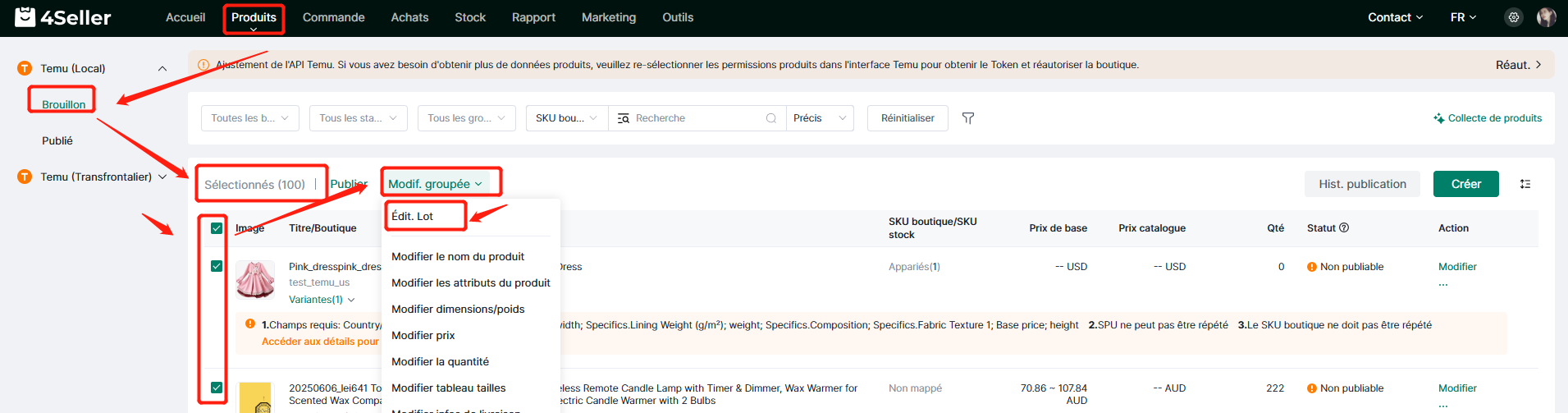Toggle the select-all checkbox in header
Image resolution: width=1568 pixels, height=413 pixels.
217,228
